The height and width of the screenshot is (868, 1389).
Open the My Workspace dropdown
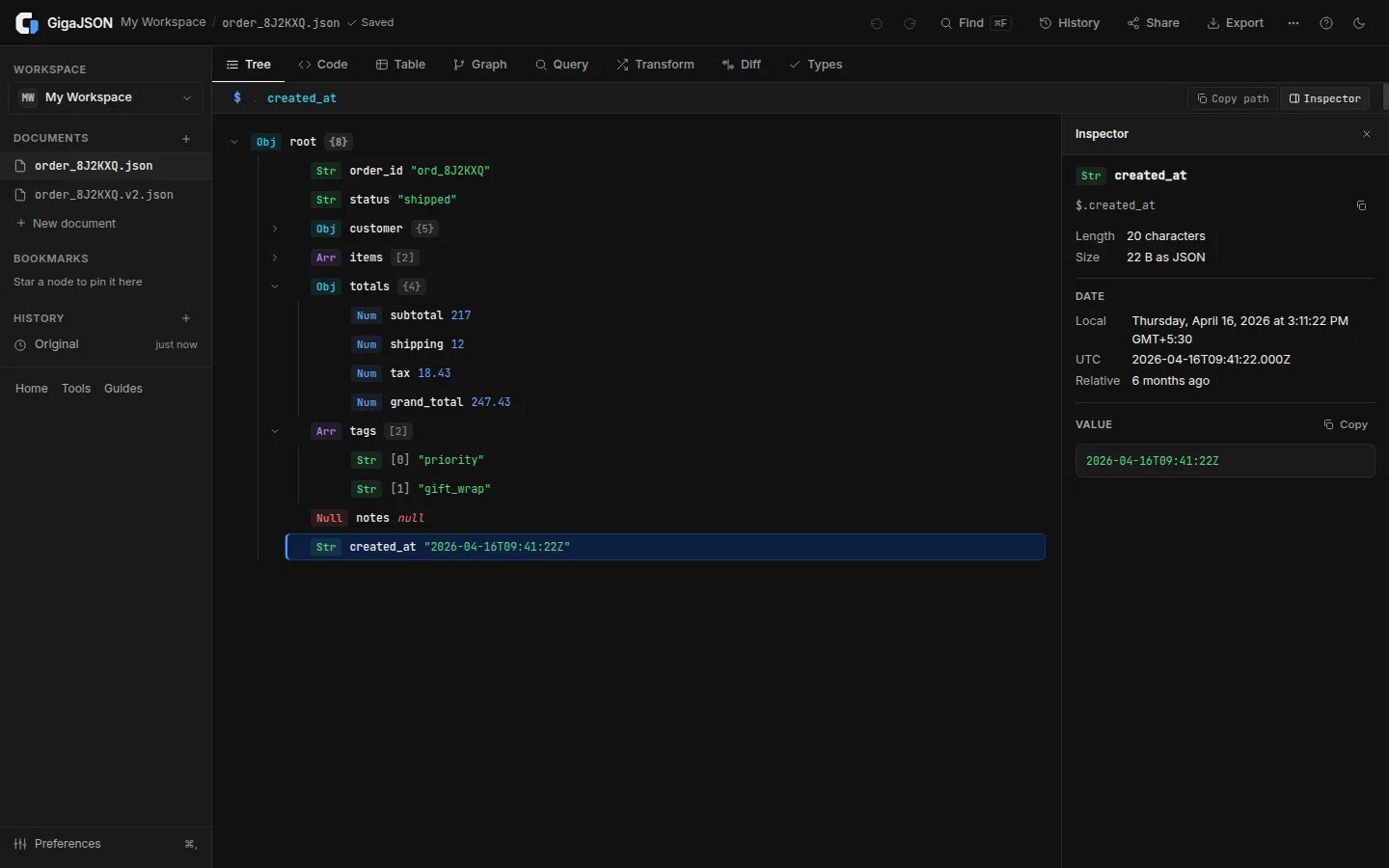pyautogui.click(x=105, y=97)
